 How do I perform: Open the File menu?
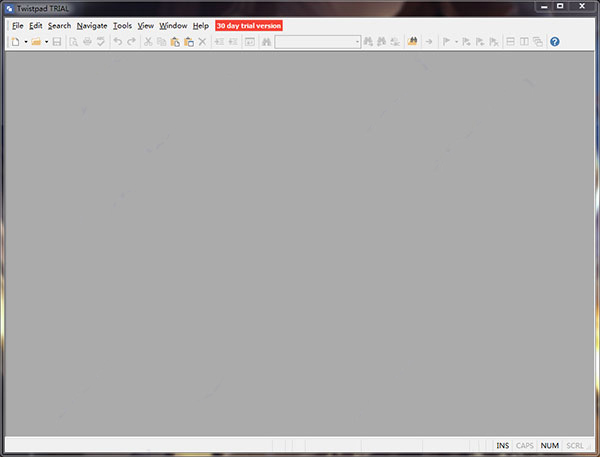point(18,26)
